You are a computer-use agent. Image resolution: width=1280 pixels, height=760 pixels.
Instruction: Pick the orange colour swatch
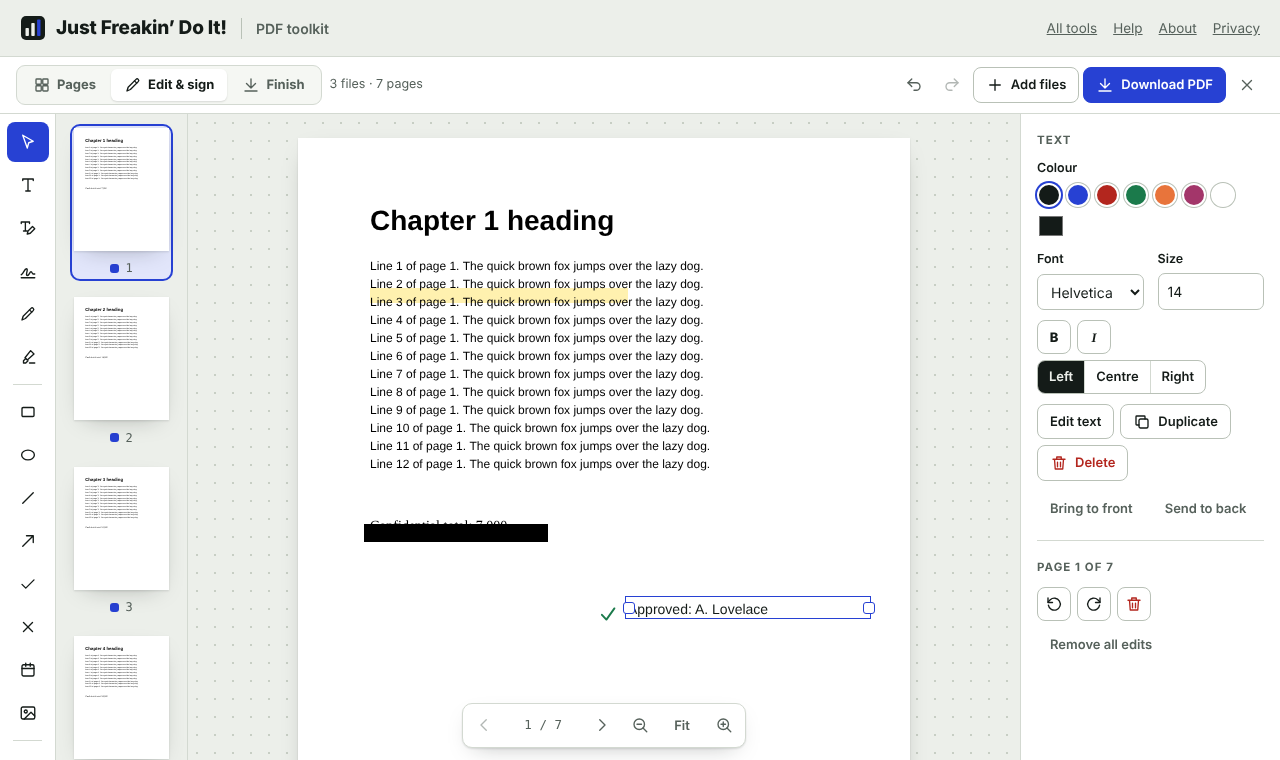pos(1164,195)
